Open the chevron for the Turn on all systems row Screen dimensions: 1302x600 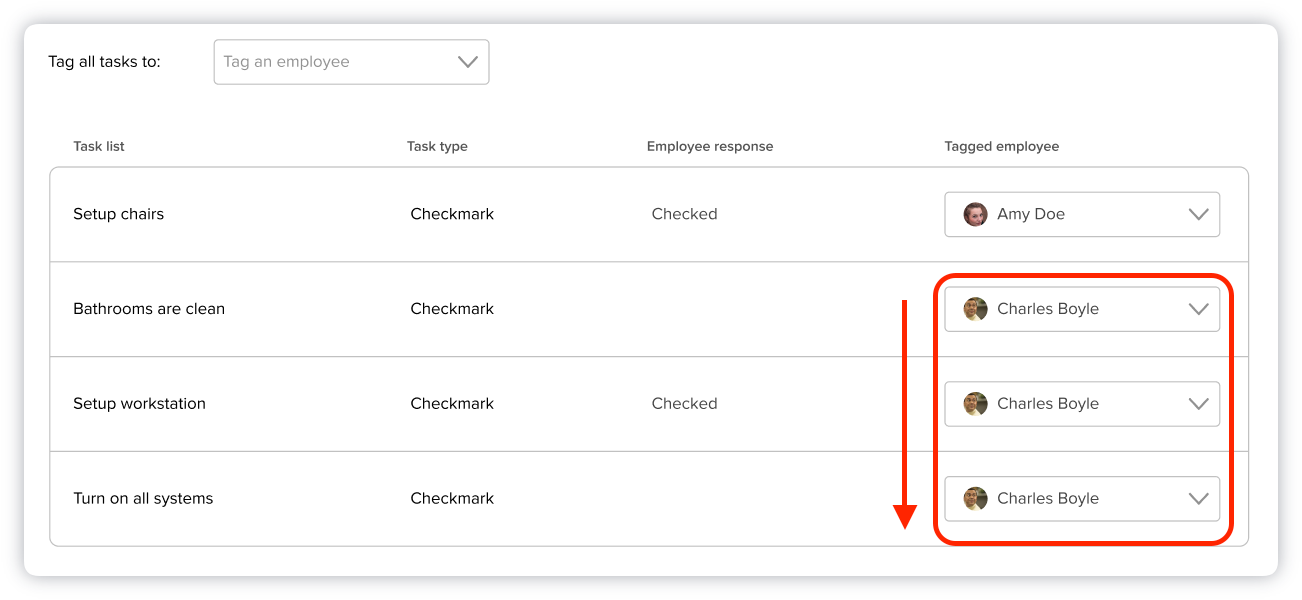1198,499
